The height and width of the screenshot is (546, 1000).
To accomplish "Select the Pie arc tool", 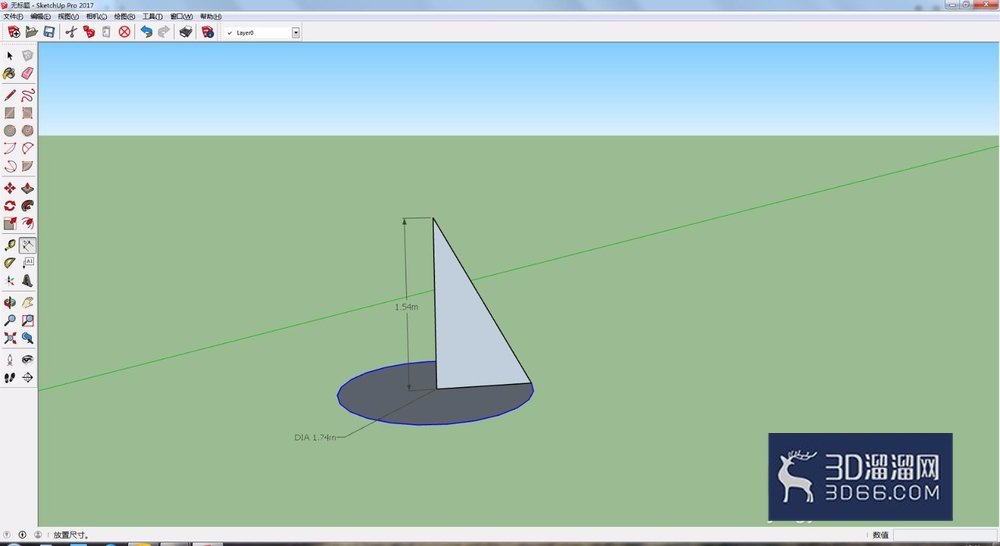I will click(27, 166).
